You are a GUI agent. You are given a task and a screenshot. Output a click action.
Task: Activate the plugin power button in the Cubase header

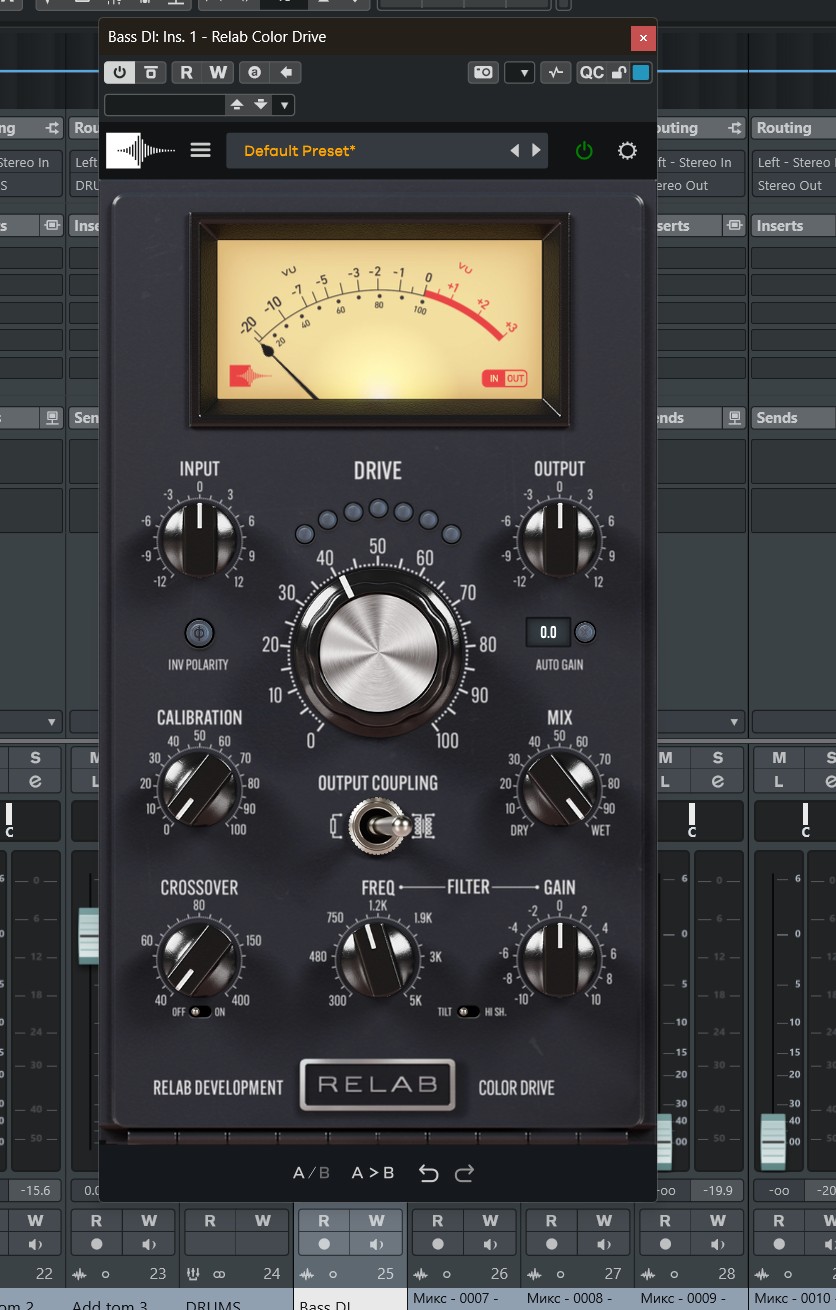point(119,72)
